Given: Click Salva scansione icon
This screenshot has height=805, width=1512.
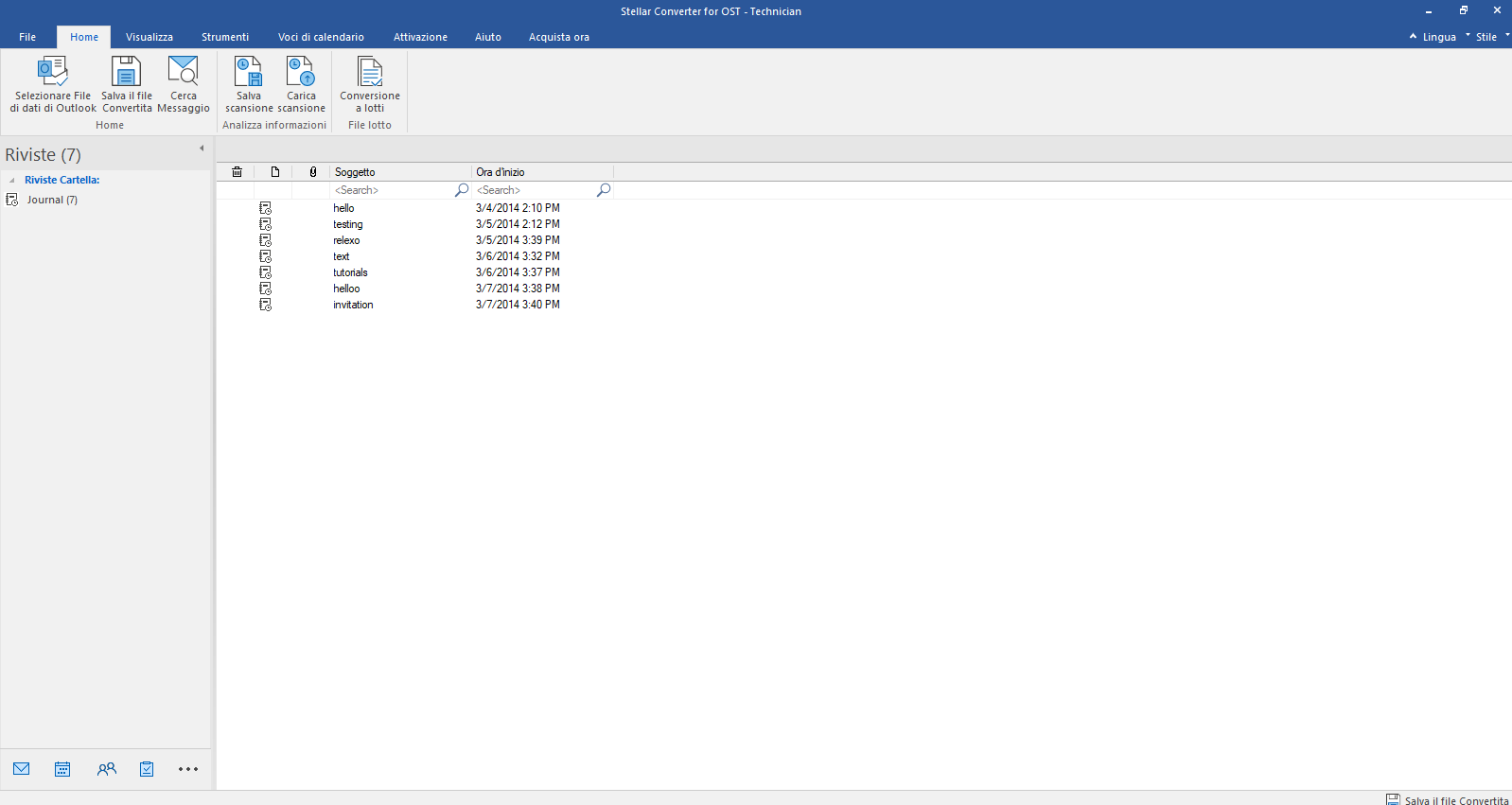Looking at the screenshot, I should coord(248,71).
